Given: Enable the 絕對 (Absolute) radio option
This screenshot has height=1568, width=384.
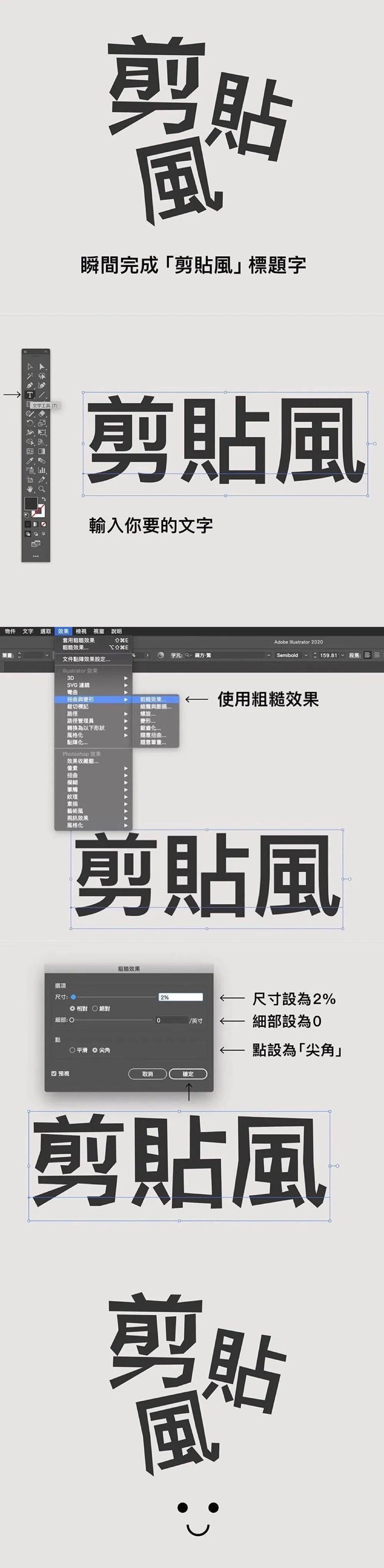Looking at the screenshot, I should (95, 1009).
